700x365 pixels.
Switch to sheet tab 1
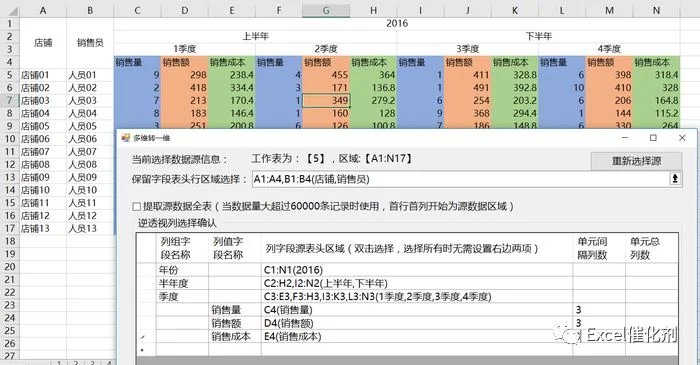point(58,362)
